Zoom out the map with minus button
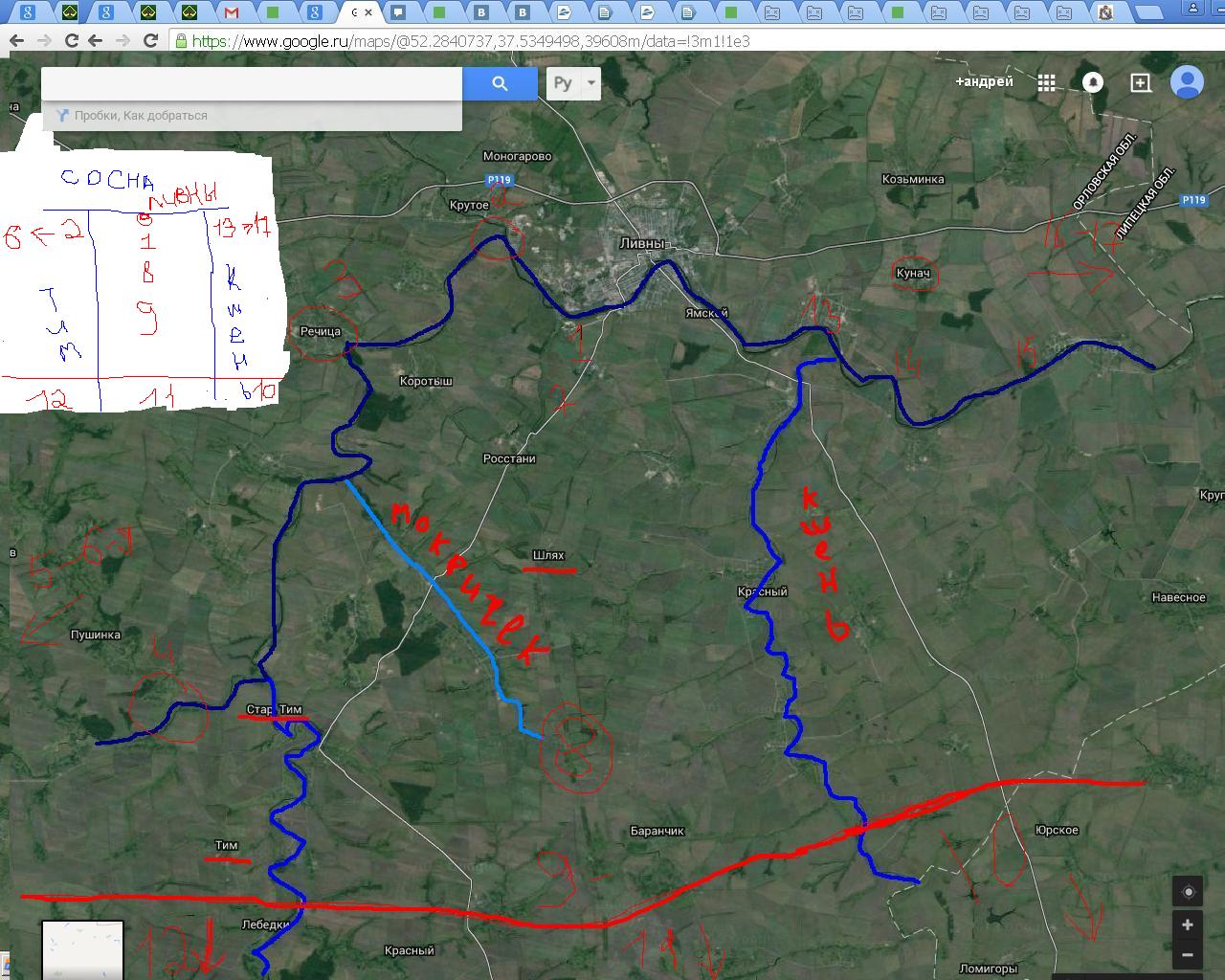The width and height of the screenshot is (1225, 980). pyautogui.click(x=1188, y=955)
